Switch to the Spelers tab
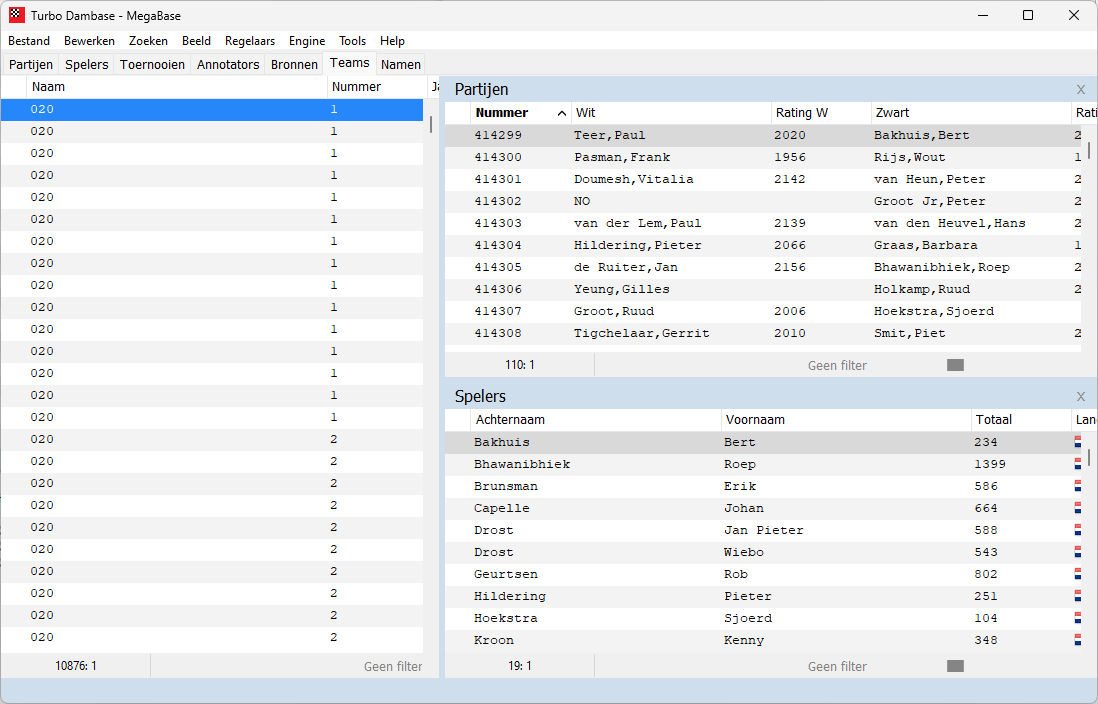Image resolution: width=1098 pixels, height=704 pixels. (x=86, y=64)
